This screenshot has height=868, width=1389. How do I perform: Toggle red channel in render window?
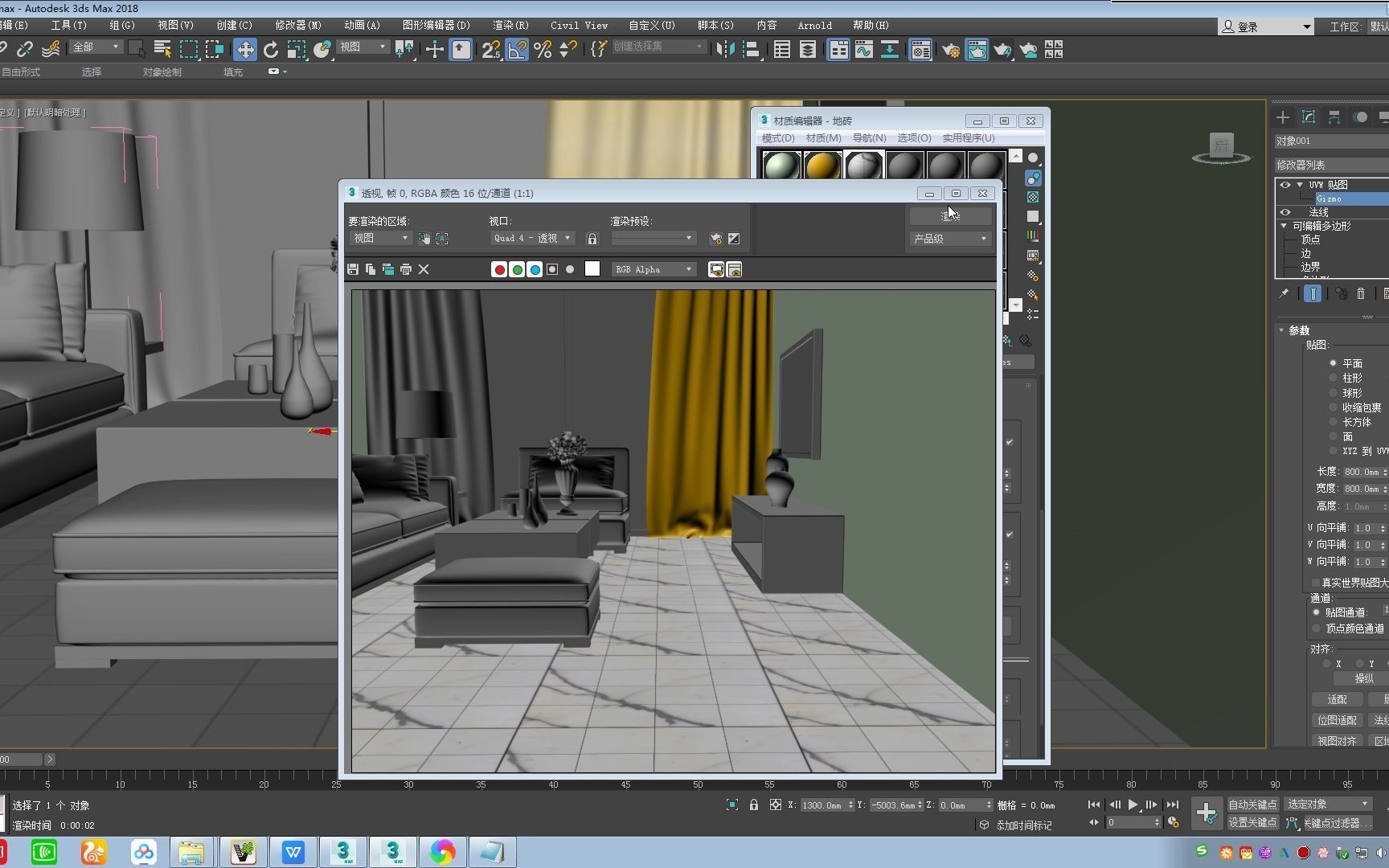click(x=499, y=269)
